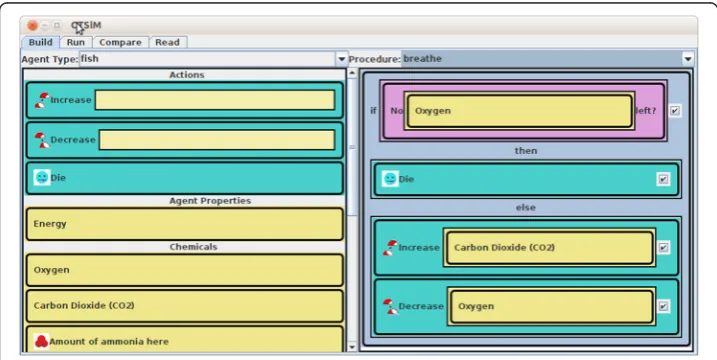
Task: Click the window close button of CTSiM
Action: coord(32,26)
